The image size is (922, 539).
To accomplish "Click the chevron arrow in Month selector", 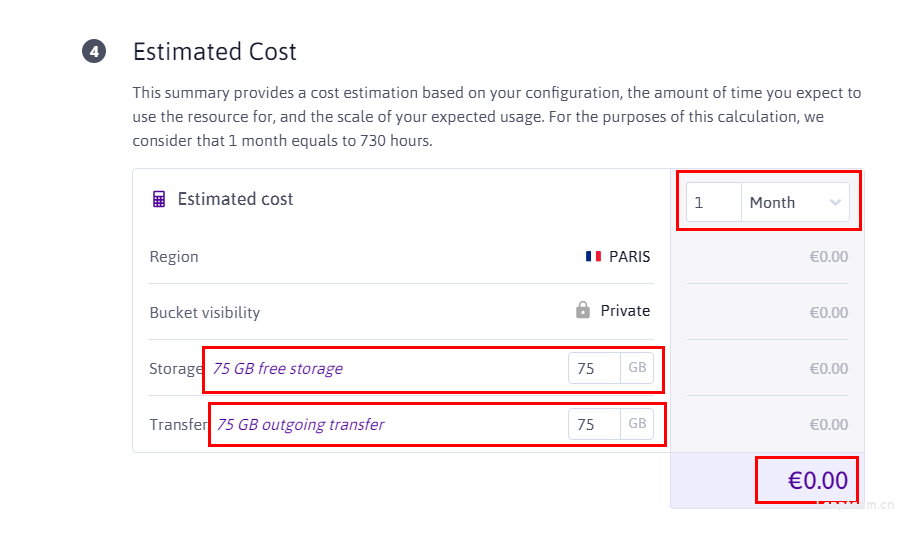I will (x=835, y=202).
